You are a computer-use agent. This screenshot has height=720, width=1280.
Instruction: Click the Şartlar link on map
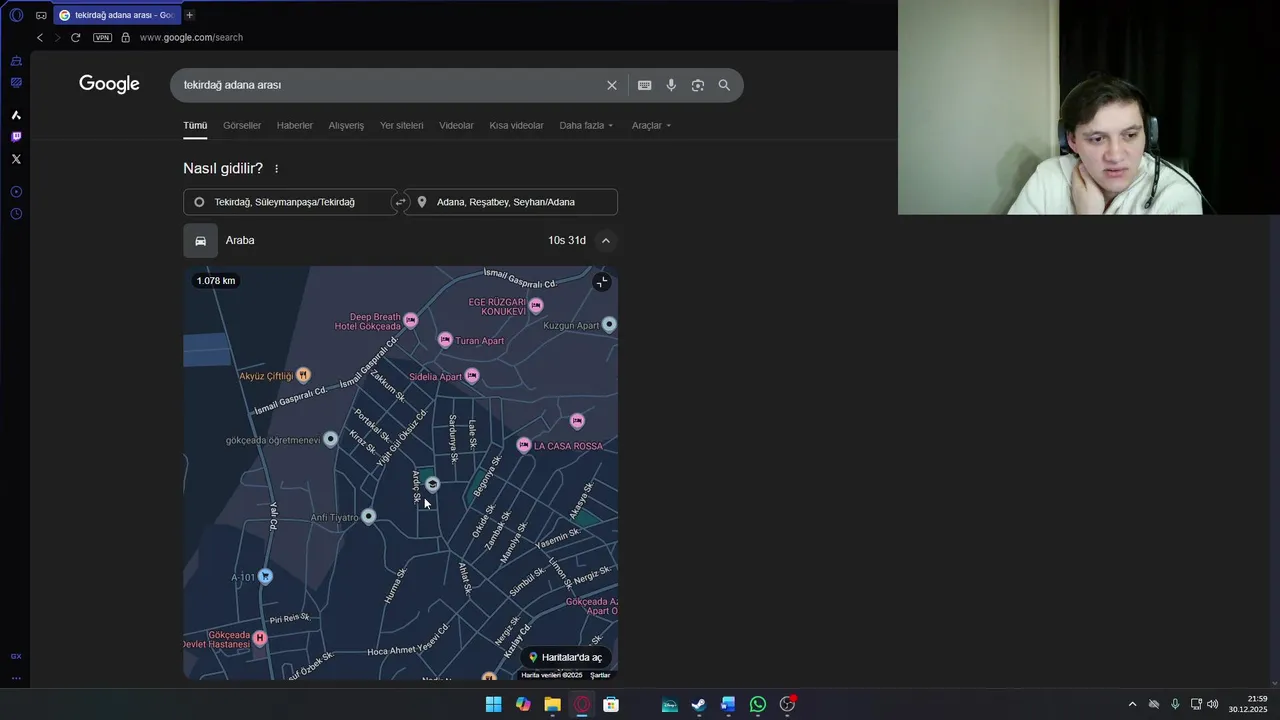coord(600,675)
